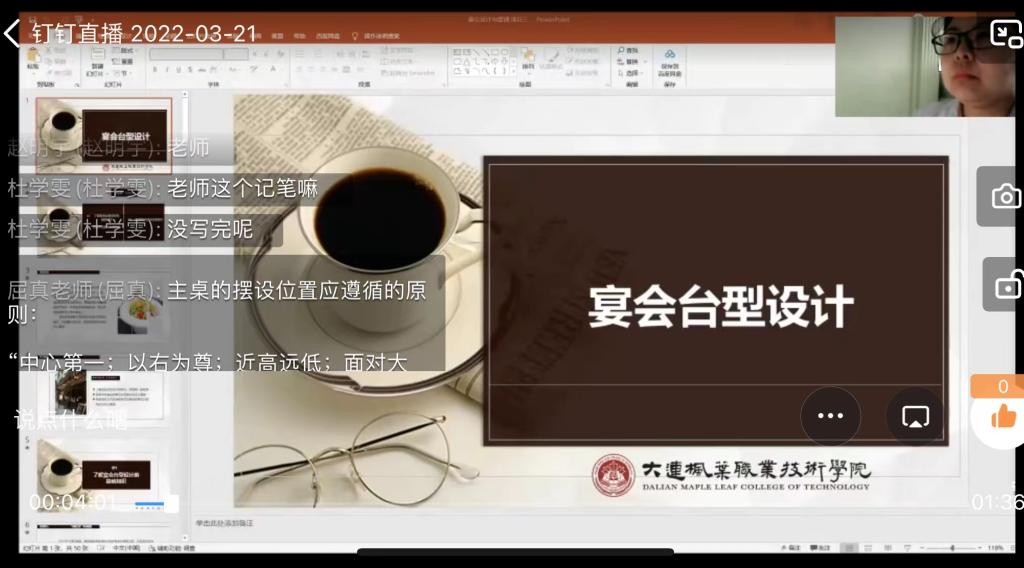Open the three-dot more options menu
Viewport: 1024px width, 568px height.
[x=830, y=416]
